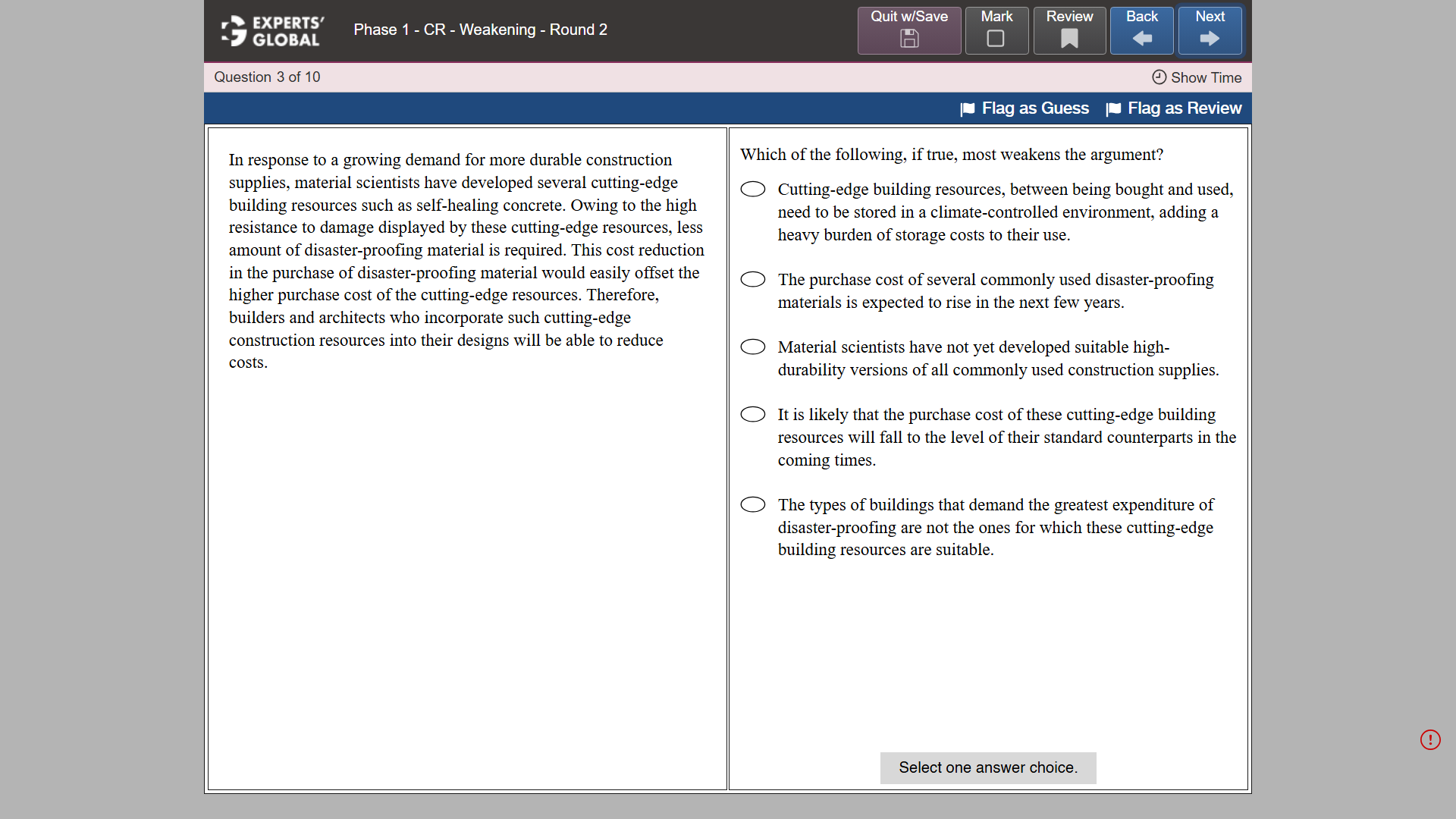
Task: Flag the question as Review
Action: click(1173, 108)
